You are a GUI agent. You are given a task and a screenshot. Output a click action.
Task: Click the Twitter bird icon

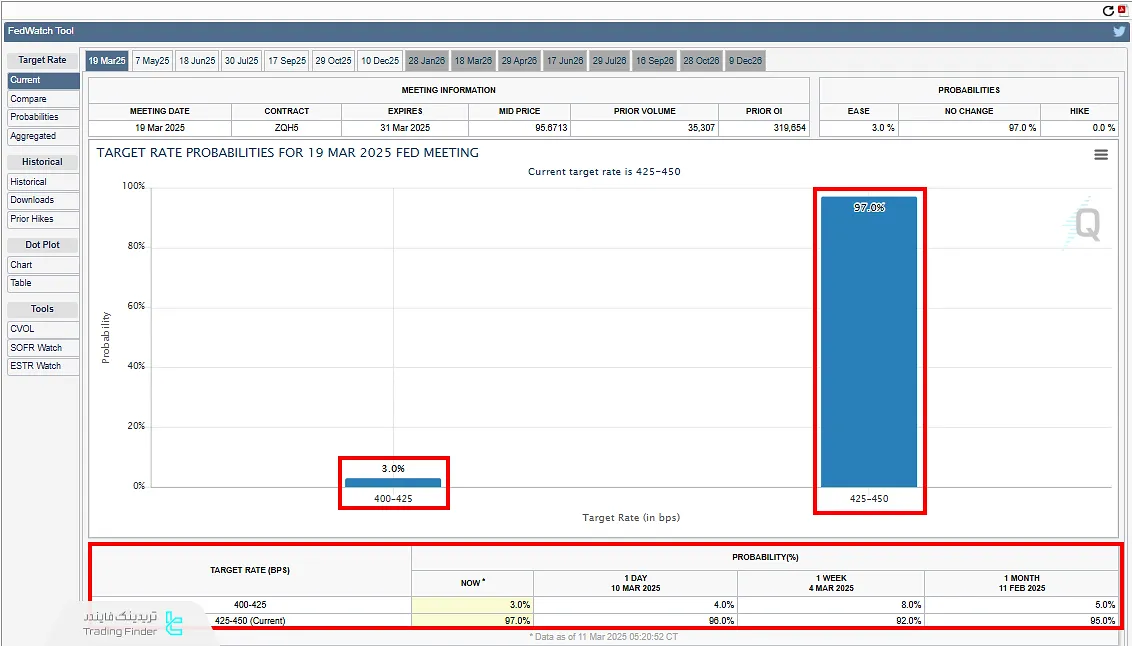coord(1119,31)
